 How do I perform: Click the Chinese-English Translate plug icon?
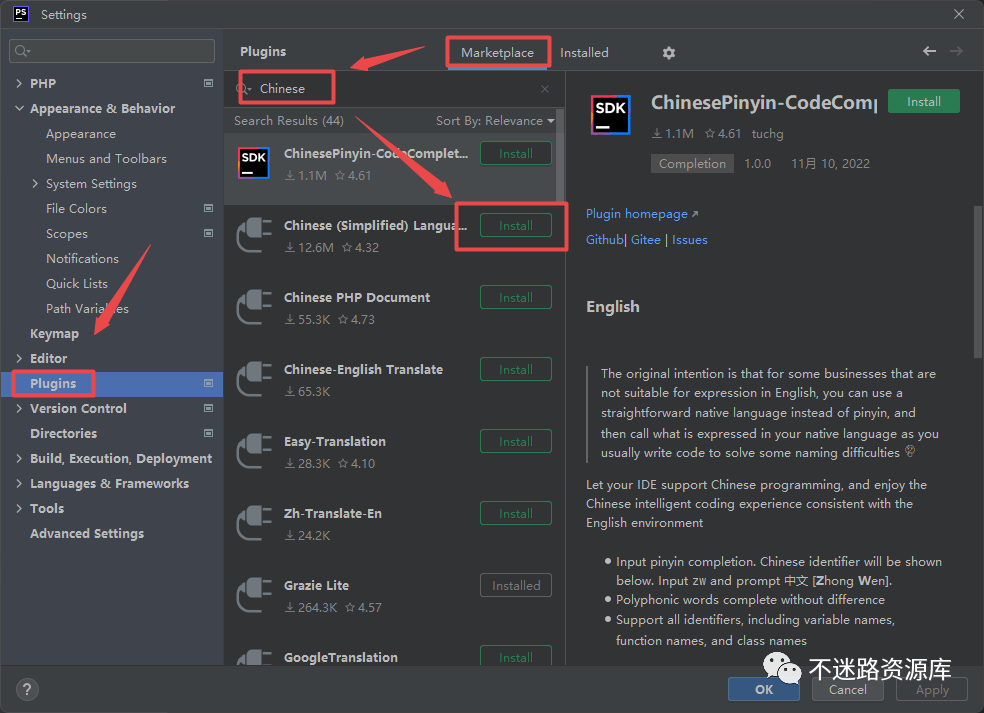[254, 379]
